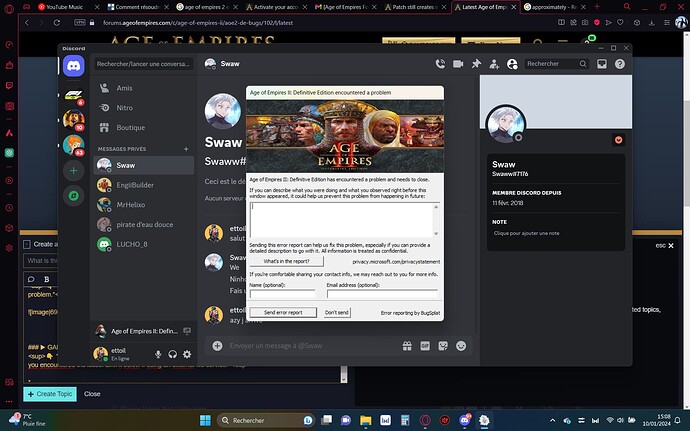Click the Discord conversation search field

[143, 64]
